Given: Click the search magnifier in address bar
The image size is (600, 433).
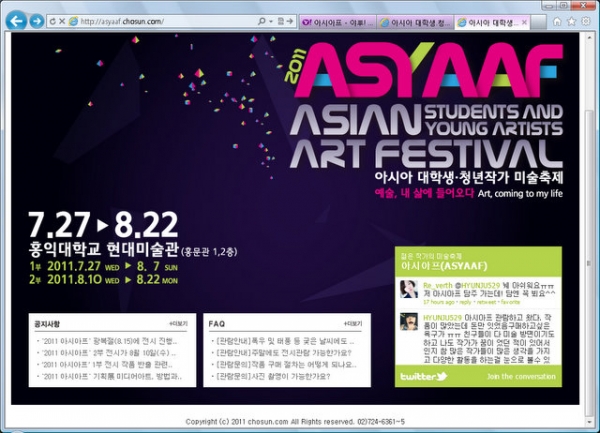Looking at the screenshot, I should click(x=262, y=21).
